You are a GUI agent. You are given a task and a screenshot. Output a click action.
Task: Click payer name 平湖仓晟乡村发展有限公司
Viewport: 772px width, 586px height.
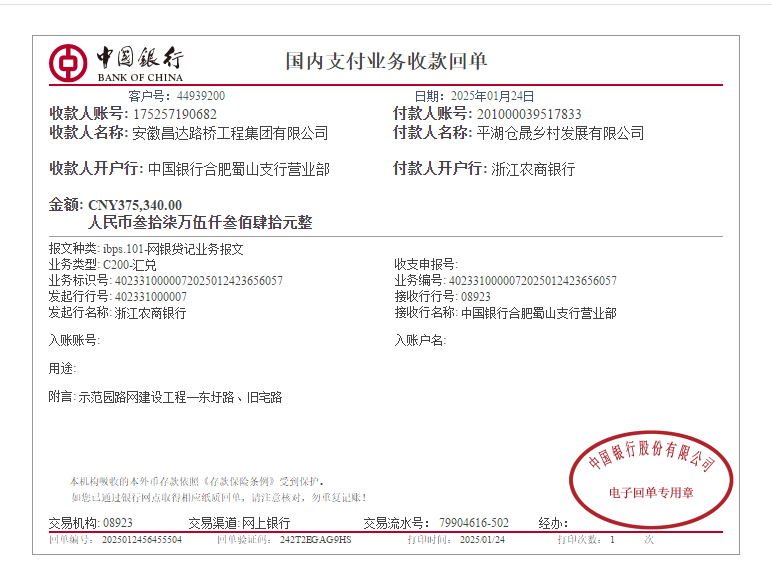[560, 133]
